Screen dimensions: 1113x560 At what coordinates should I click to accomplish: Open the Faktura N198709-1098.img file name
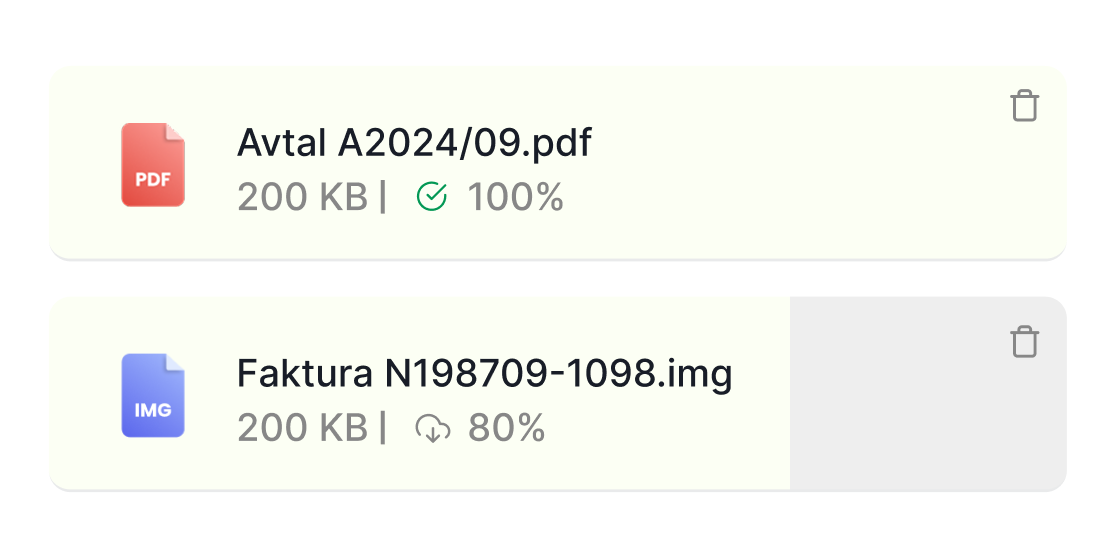click(x=484, y=374)
